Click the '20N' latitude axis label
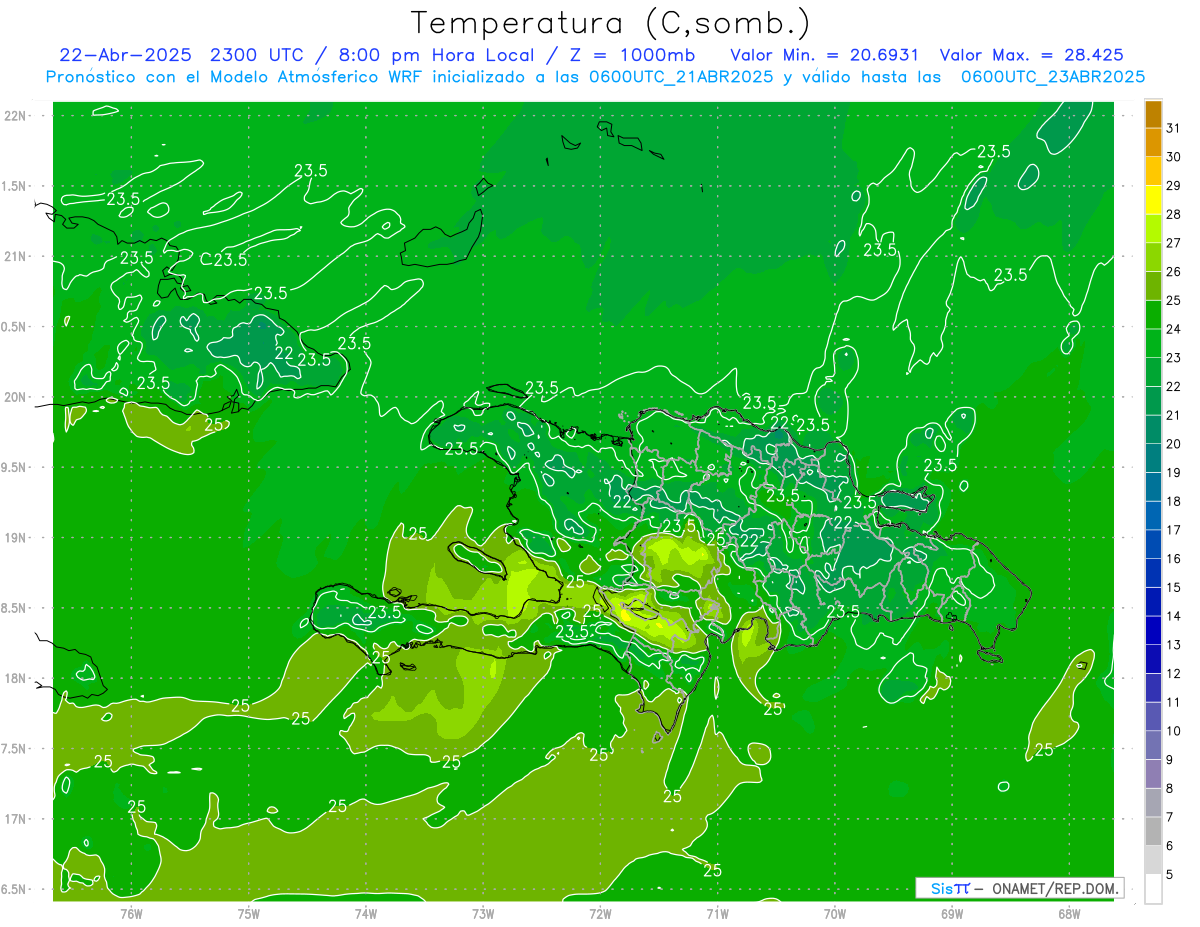 [x=16, y=397]
